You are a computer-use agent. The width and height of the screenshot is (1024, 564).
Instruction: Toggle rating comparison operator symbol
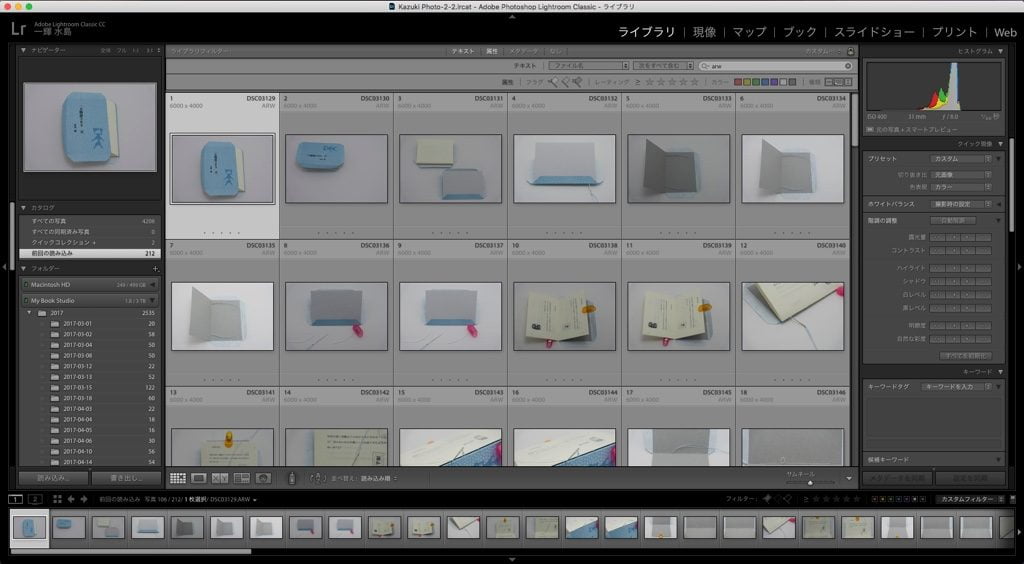[637, 82]
